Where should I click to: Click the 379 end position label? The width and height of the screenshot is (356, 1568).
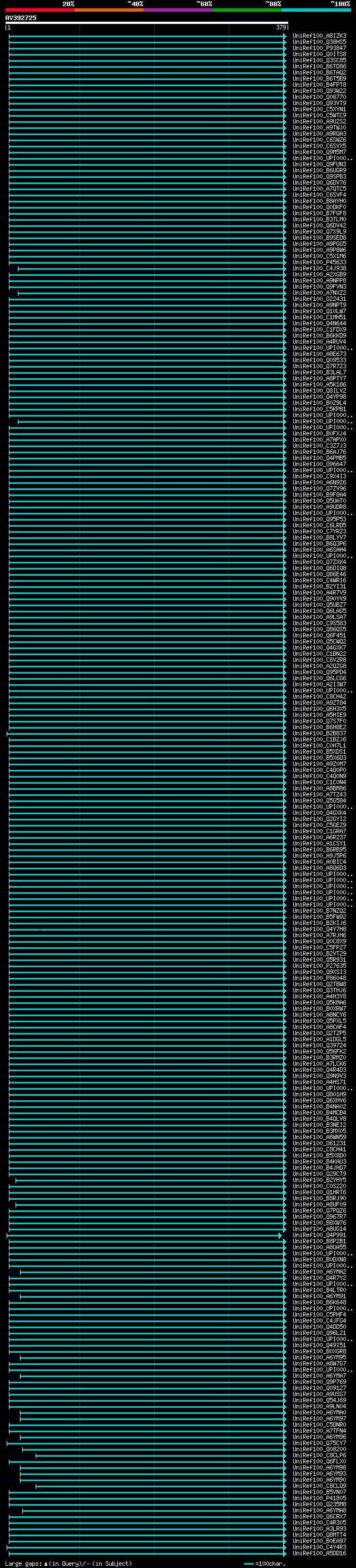coord(281,27)
